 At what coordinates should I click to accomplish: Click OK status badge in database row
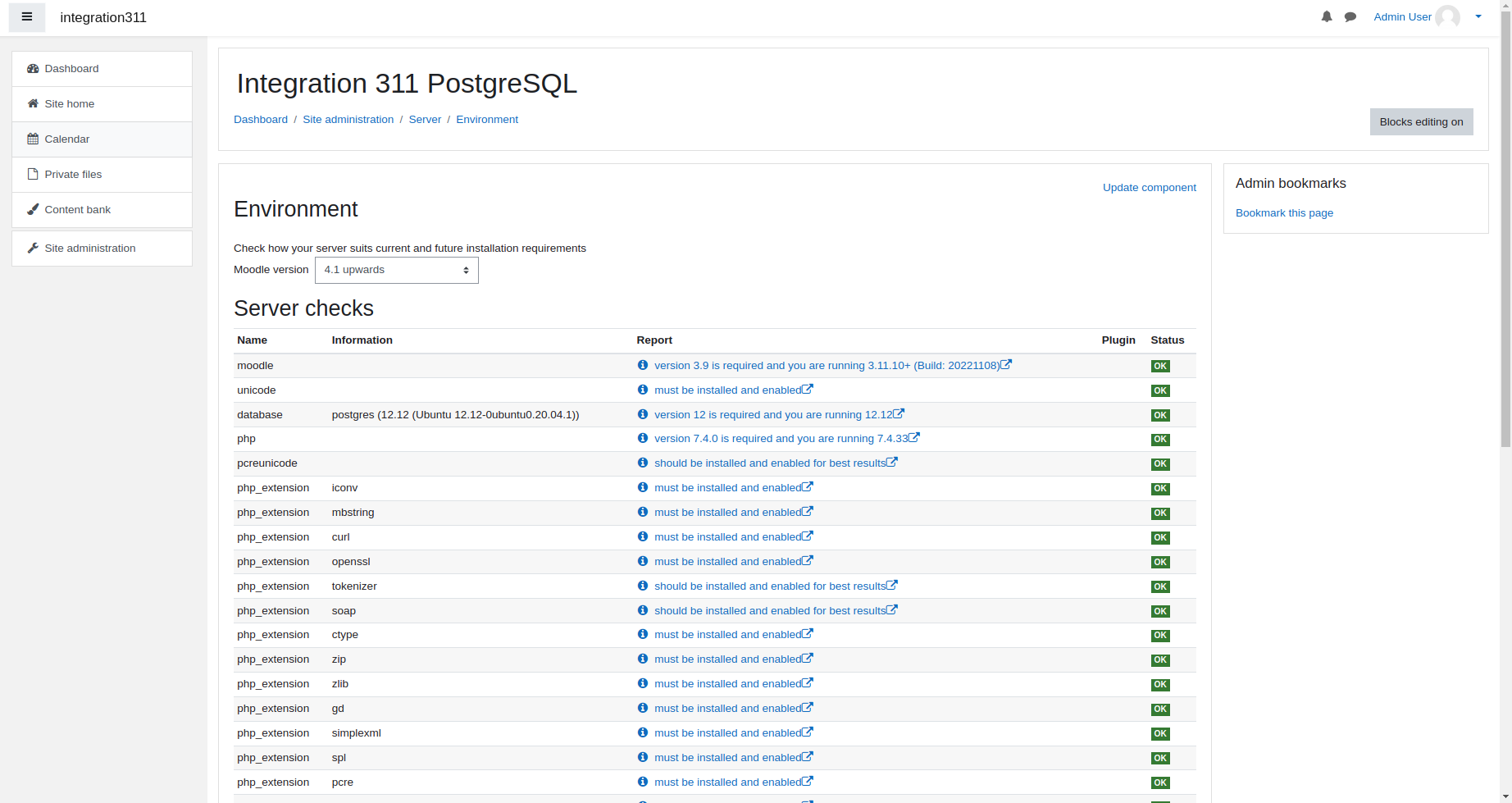(1160, 416)
